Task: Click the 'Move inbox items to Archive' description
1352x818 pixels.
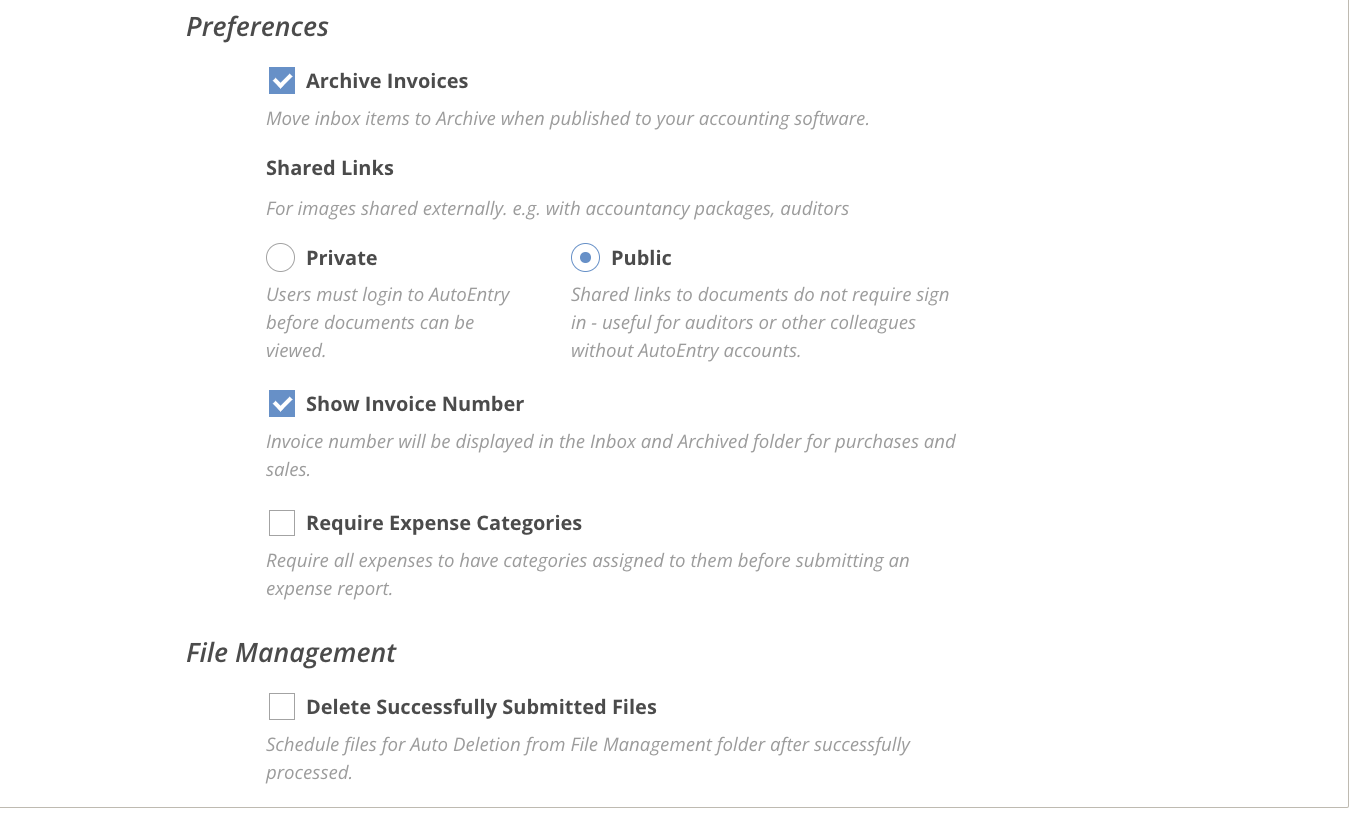Action: [x=567, y=119]
